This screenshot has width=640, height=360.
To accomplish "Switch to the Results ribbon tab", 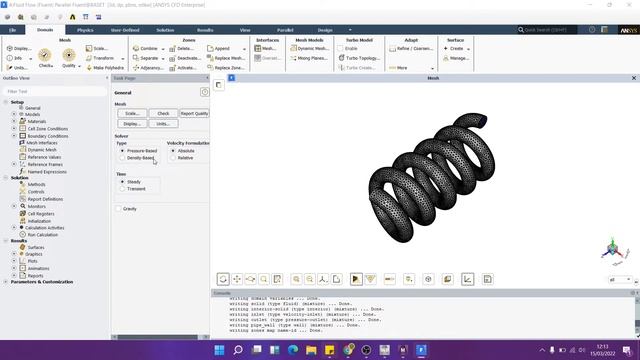I will point(205,30).
